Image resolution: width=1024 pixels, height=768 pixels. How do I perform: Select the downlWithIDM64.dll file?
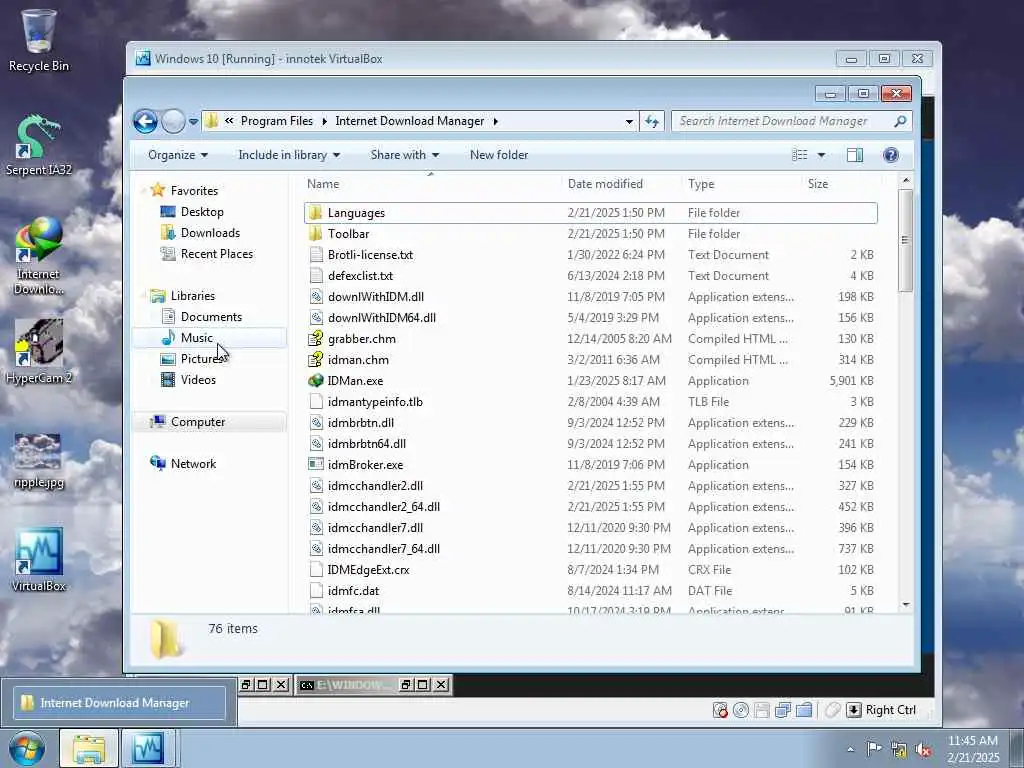[x=590, y=317]
